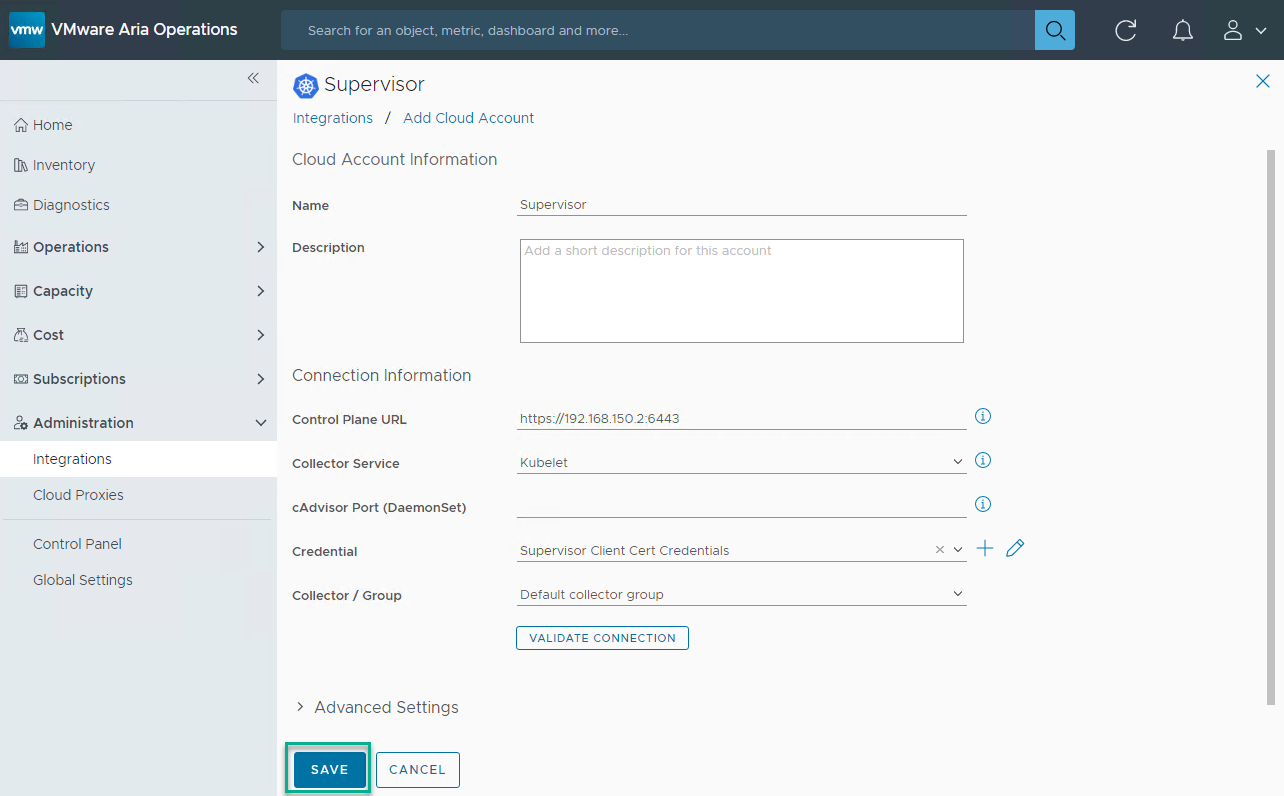The width and height of the screenshot is (1284, 796).
Task: Collapse the left navigation sidebar
Action: pyautogui.click(x=253, y=78)
